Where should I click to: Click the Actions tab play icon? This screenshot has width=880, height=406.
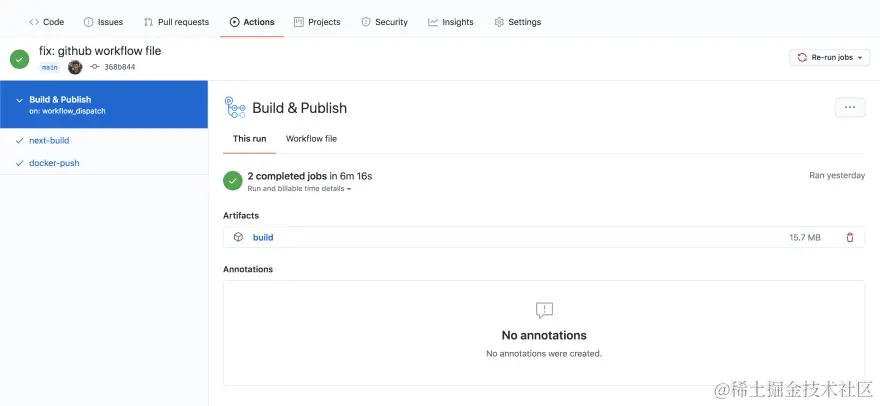pyautogui.click(x=235, y=22)
